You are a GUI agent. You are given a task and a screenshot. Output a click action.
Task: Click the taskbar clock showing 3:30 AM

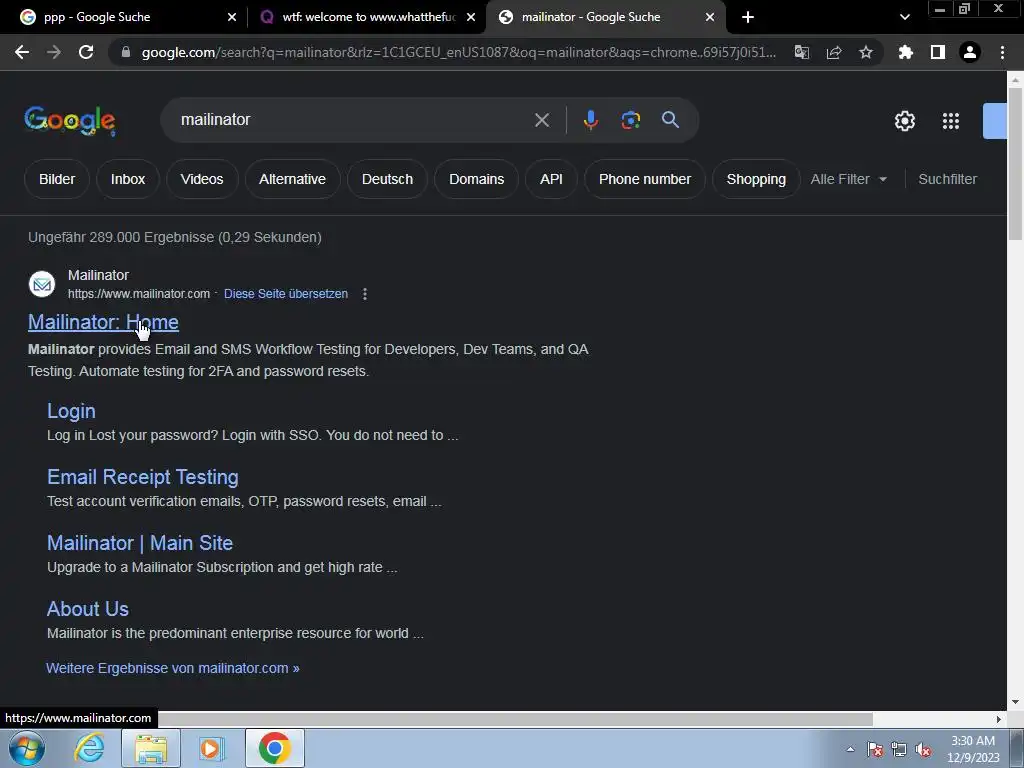pyautogui.click(x=973, y=749)
